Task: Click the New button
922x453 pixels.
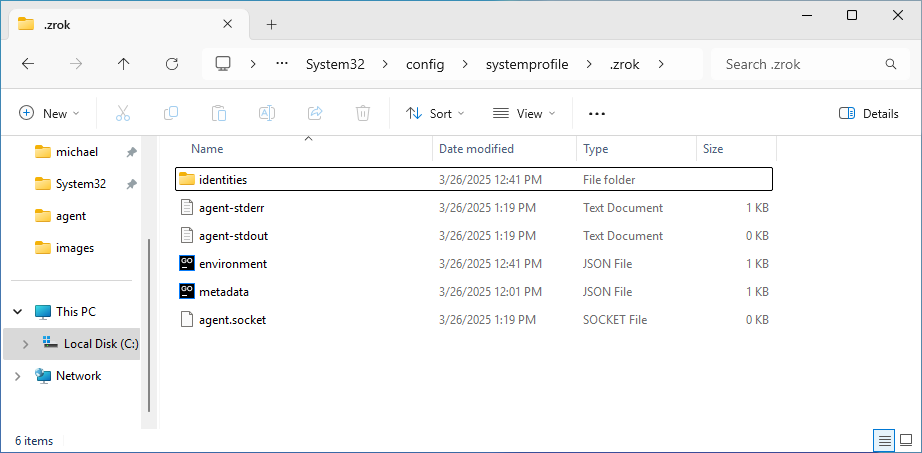Action: (x=49, y=114)
